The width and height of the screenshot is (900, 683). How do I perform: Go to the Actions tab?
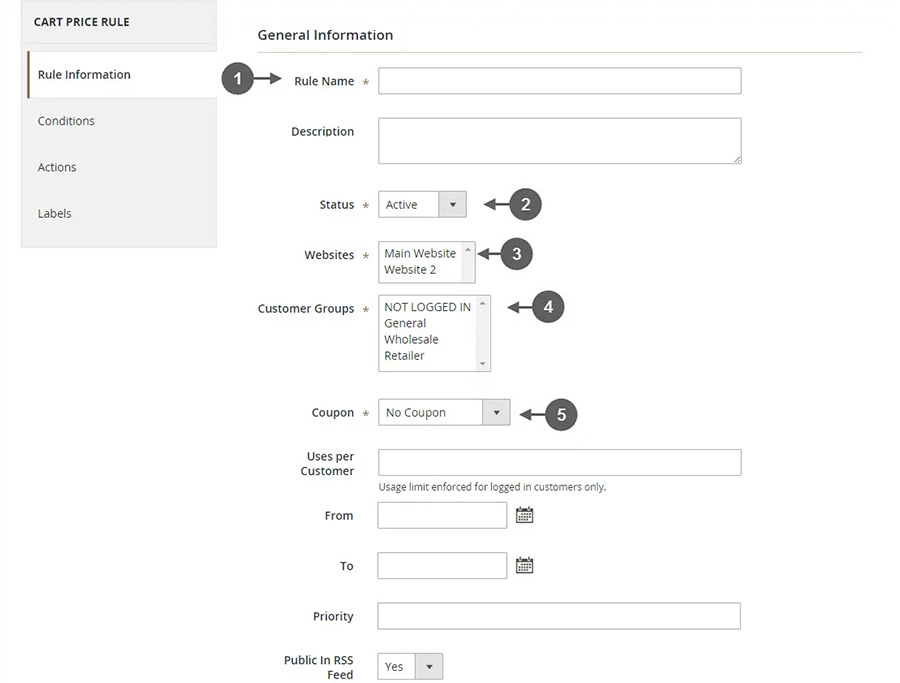pos(57,167)
